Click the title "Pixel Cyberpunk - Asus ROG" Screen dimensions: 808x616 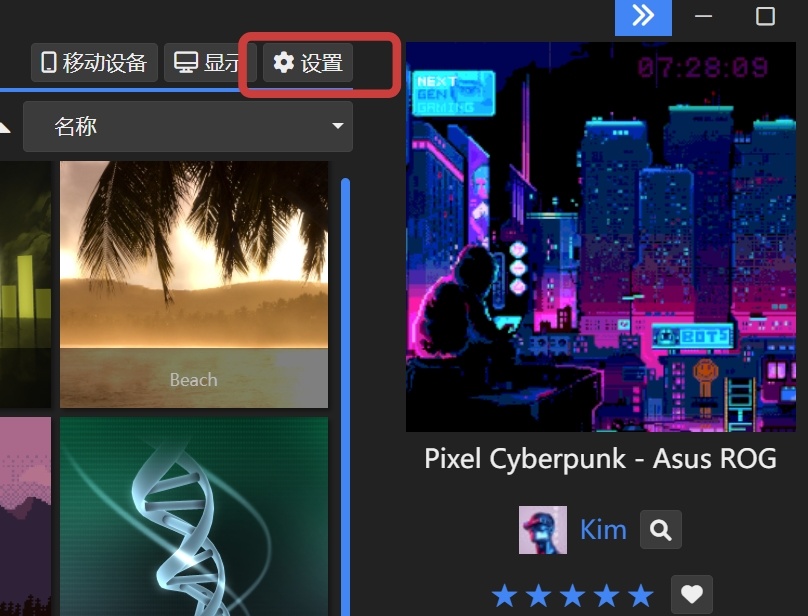[x=600, y=458]
